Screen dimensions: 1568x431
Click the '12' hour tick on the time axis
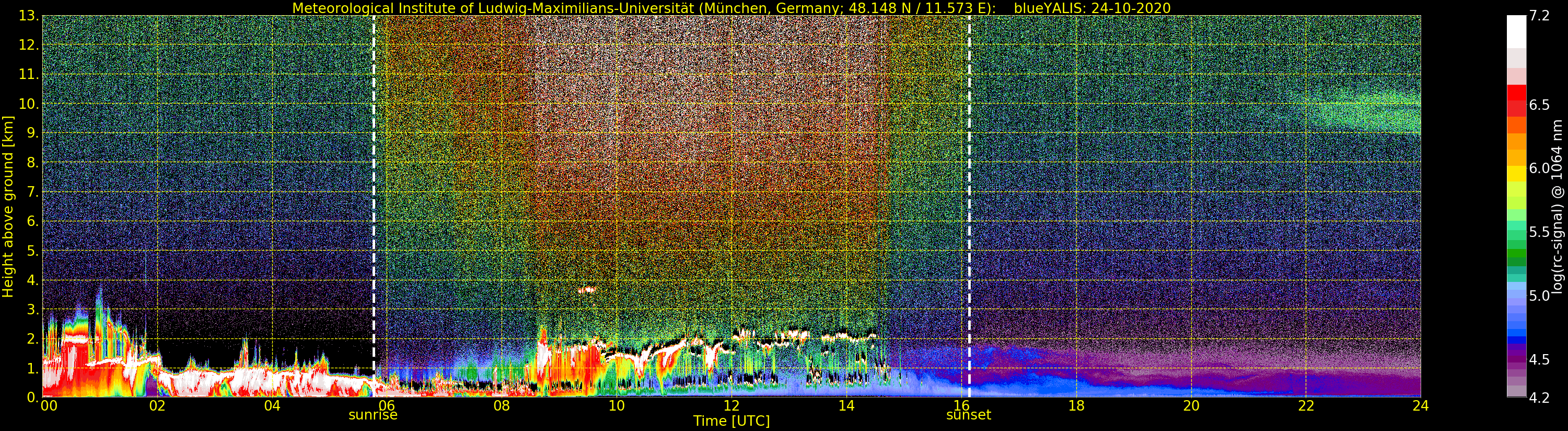[x=731, y=406]
